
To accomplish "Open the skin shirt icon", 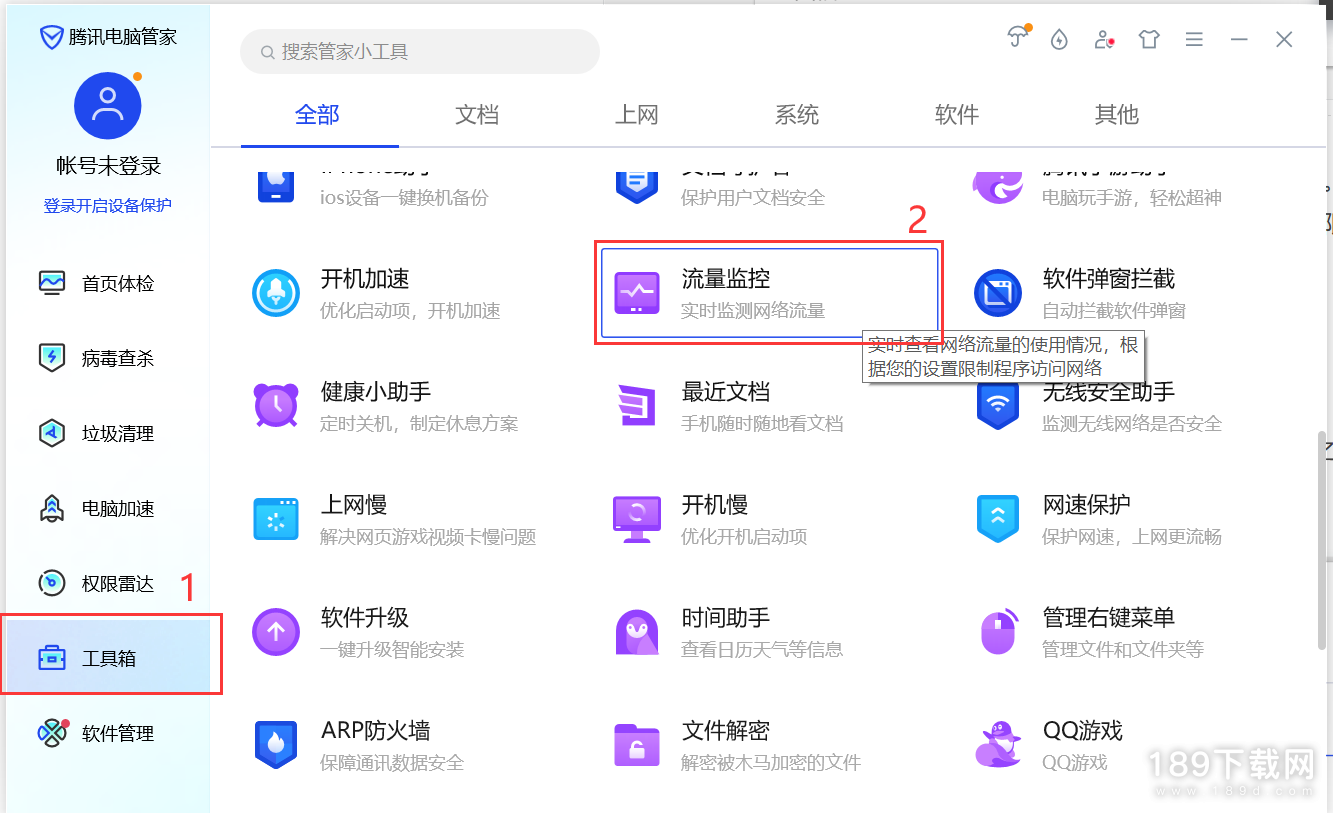I will [x=1149, y=39].
